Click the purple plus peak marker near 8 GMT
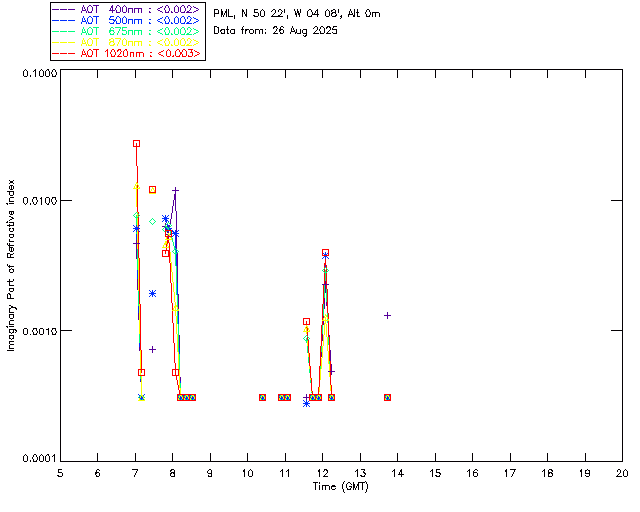The height and width of the screenshot is (512, 640). [x=176, y=190]
